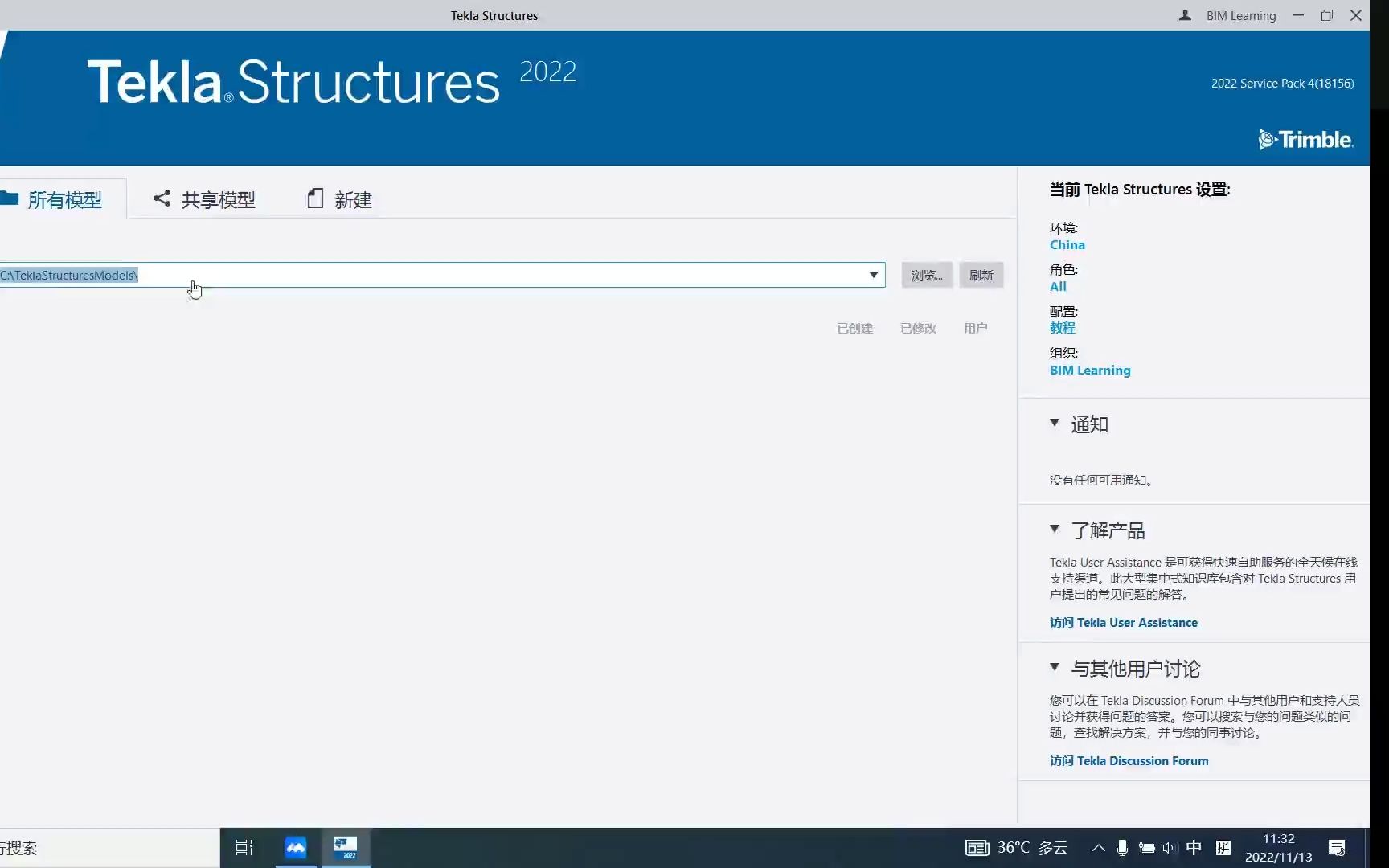Click the user account icon near BIM Learning

tap(1183, 15)
